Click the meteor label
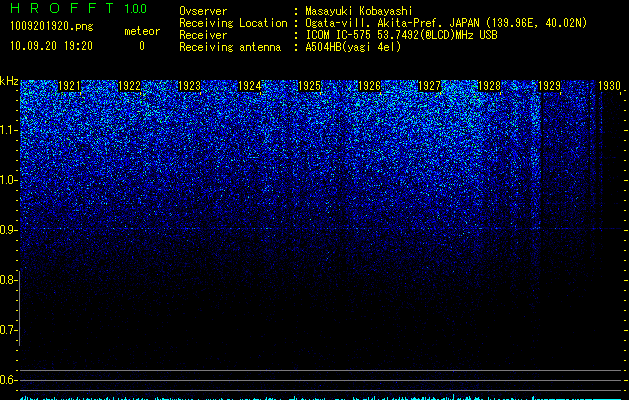 [x=142, y=31]
